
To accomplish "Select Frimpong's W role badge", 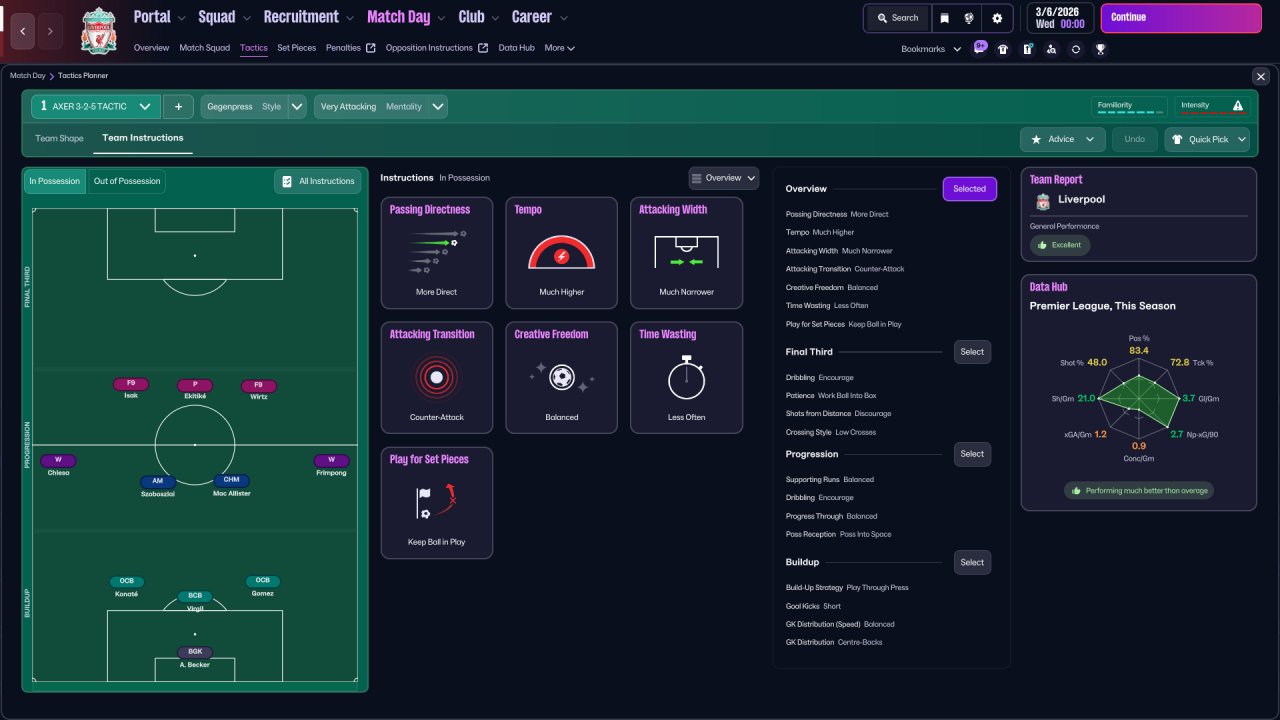I will (x=331, y=461).
